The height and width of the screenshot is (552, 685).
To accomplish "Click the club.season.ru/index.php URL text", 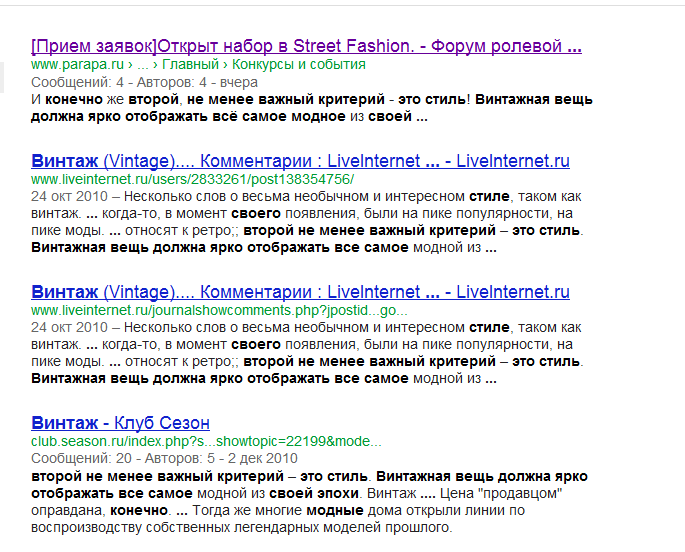I will click(206, 441).
